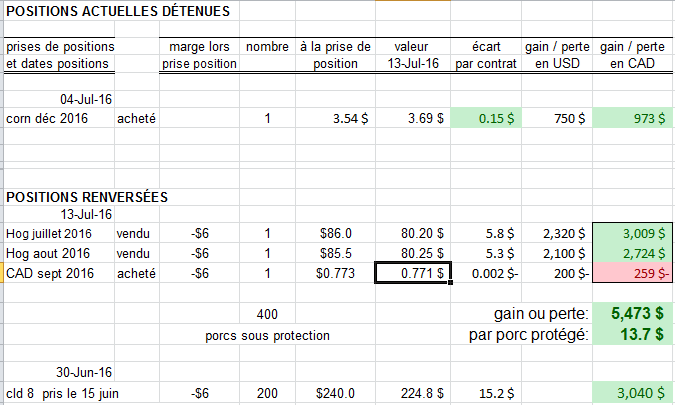Click the 3,009 $ gain cell

[633, 232]
